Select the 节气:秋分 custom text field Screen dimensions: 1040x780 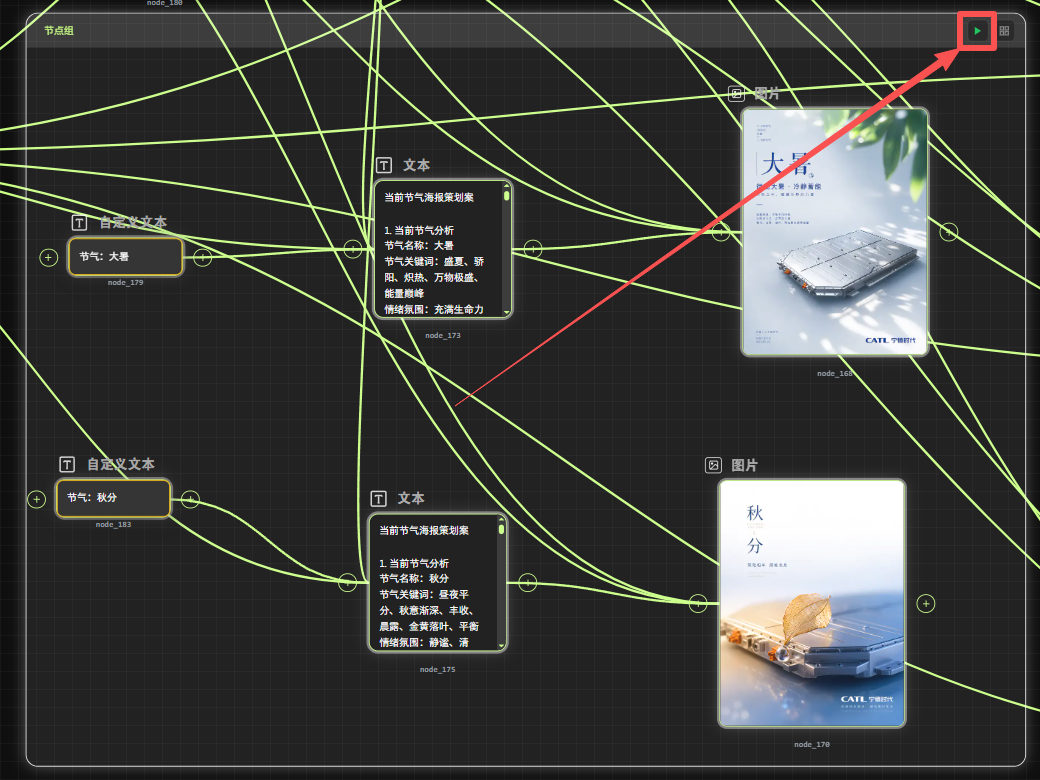coord(113,498)
